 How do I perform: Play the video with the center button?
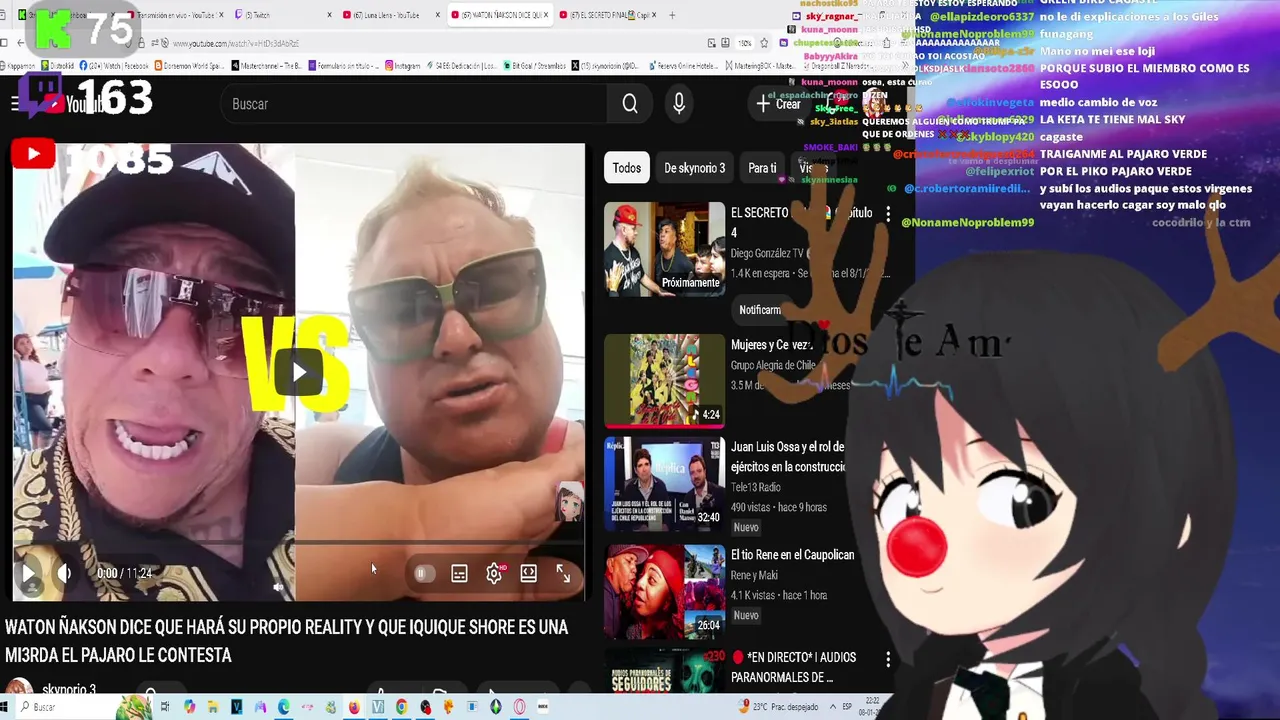(299, 373)
